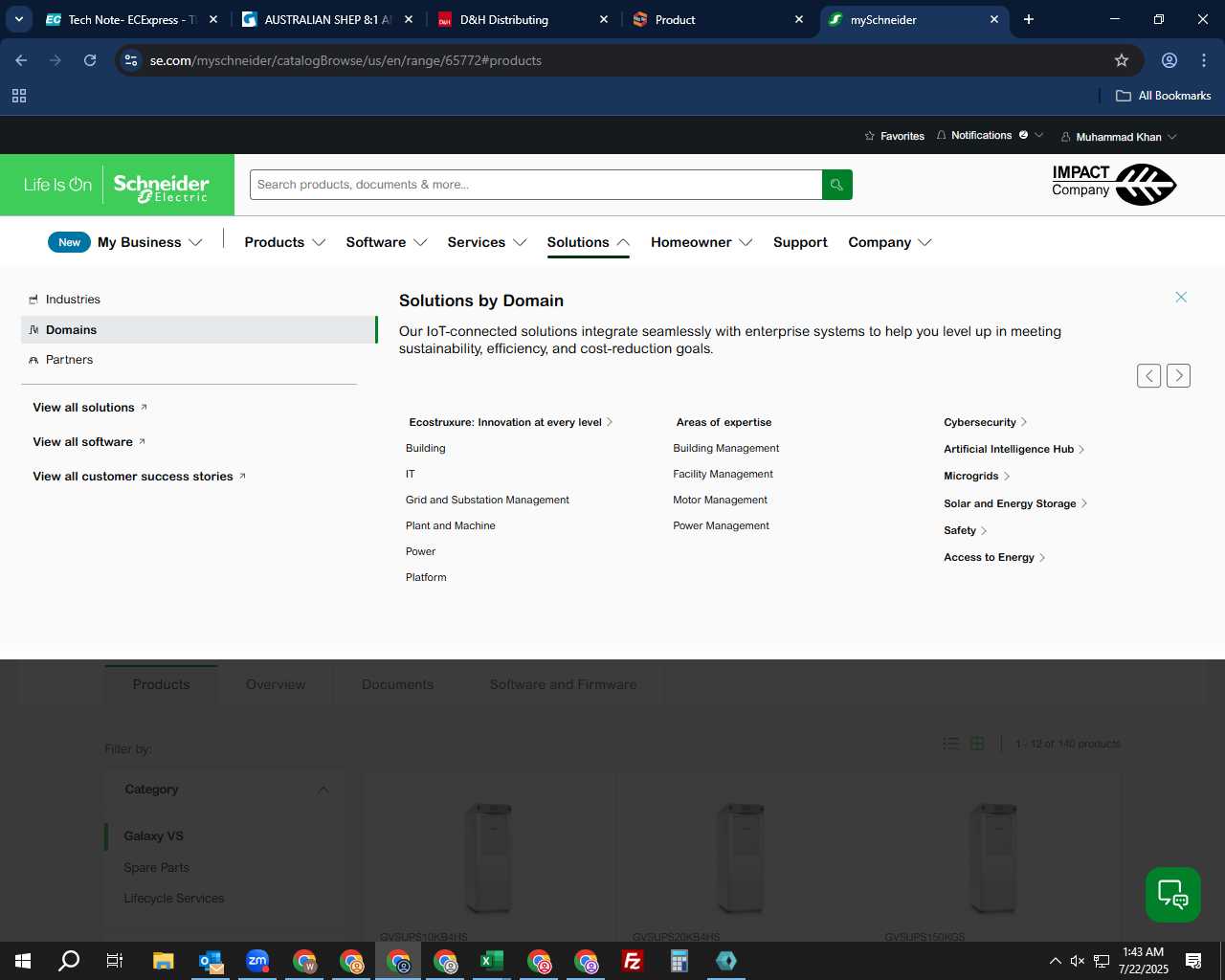Click the product search input field
This screenshot has height=980, width=1225.
click(536, 185)
